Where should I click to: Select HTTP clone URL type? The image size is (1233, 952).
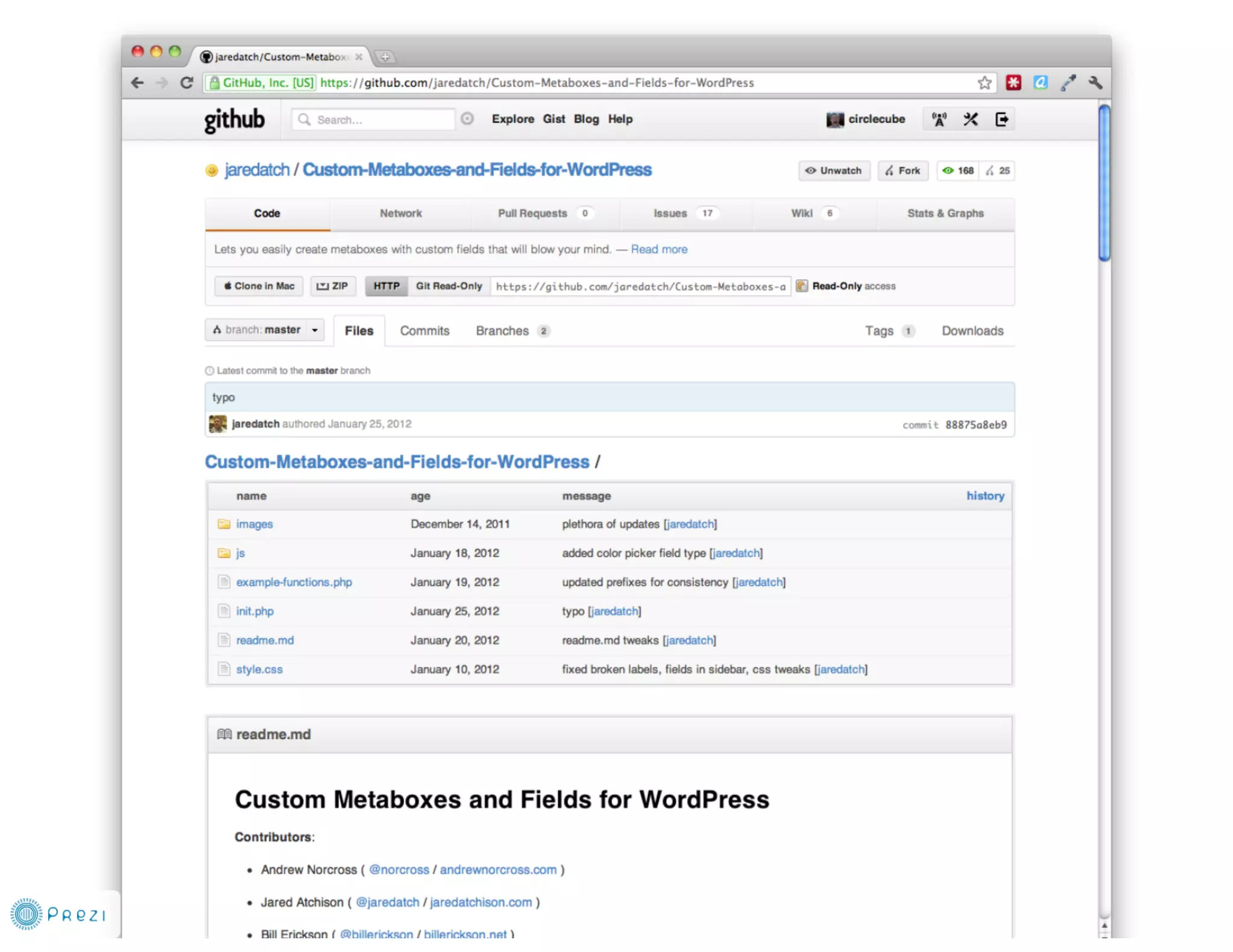387,286
